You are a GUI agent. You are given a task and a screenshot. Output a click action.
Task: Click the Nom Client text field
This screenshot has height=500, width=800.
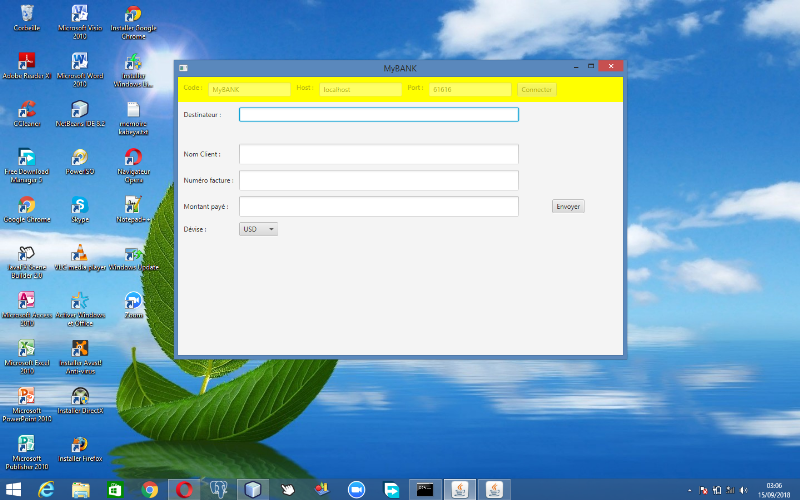coord(379,154)
